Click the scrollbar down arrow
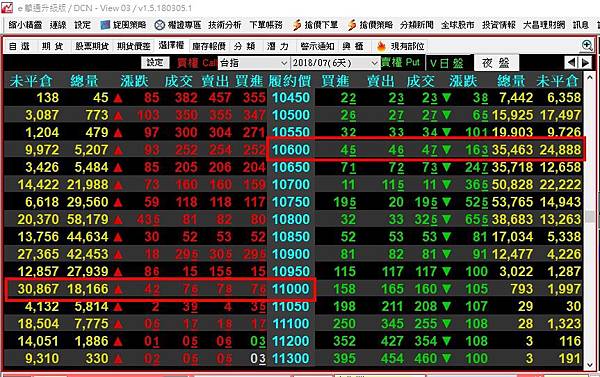Screen dimensions: 600x377 click(590, 365)
